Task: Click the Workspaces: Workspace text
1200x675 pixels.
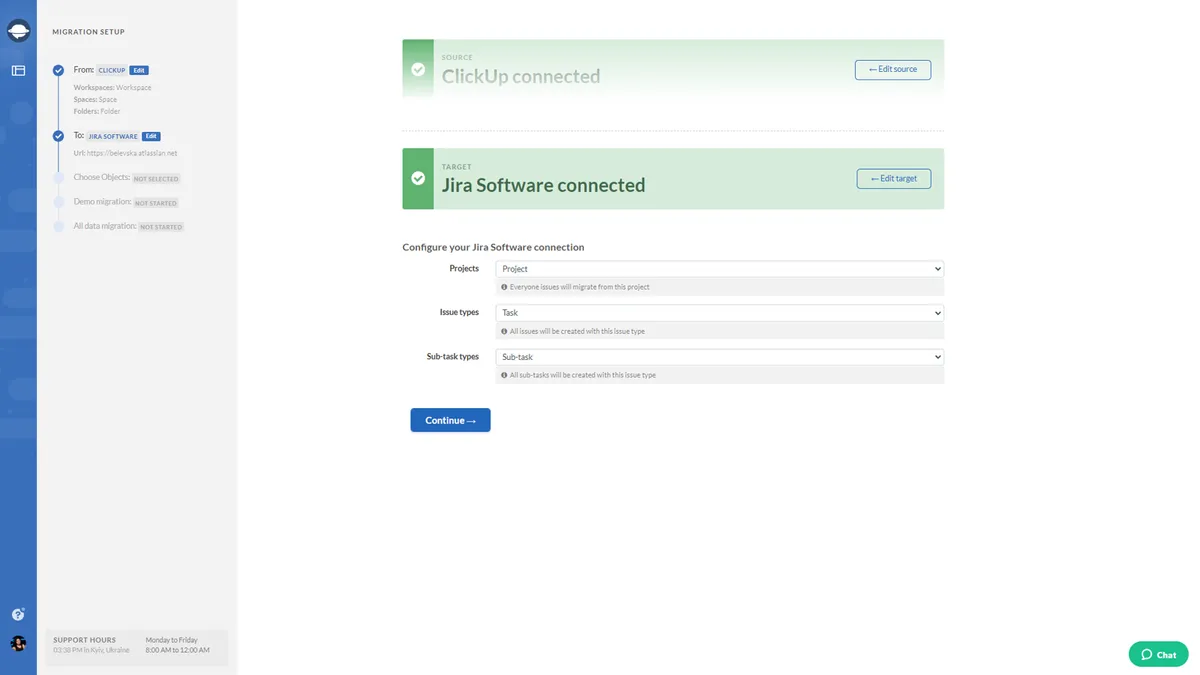Action: (112, 88)
